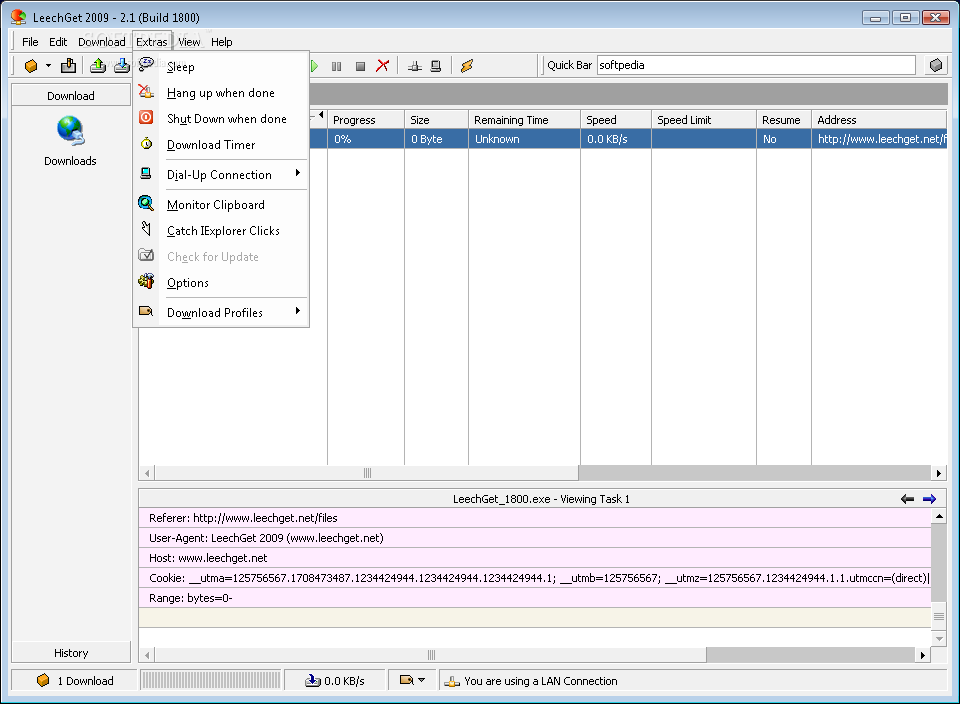The width and height of the screenshot is (960, 704).
Task: Open the Edit menu
Action: pyautogui.click(x=58, y=42)
